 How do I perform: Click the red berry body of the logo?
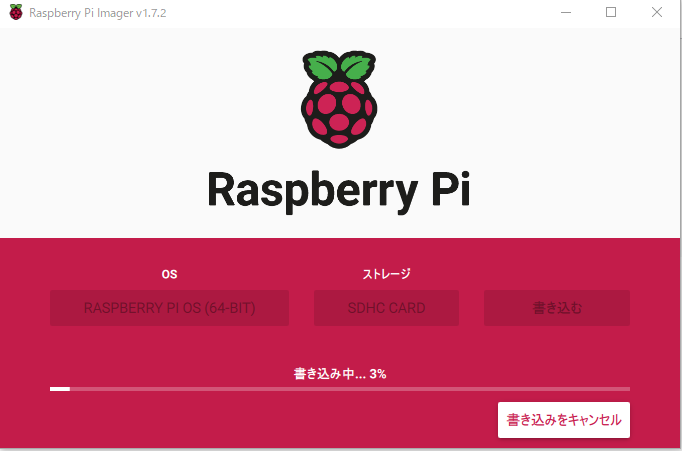click(339, 114)
